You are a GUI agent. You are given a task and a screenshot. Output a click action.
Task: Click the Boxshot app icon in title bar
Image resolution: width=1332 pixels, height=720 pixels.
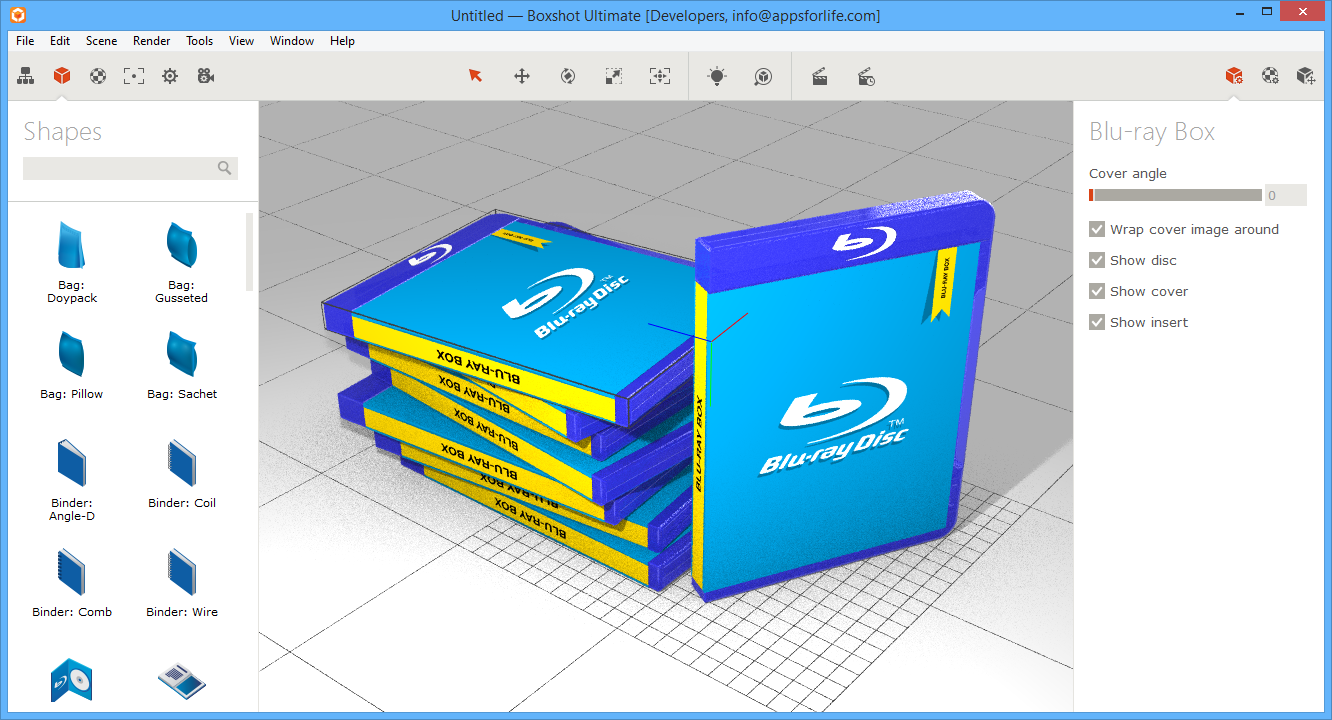[18, 15]
